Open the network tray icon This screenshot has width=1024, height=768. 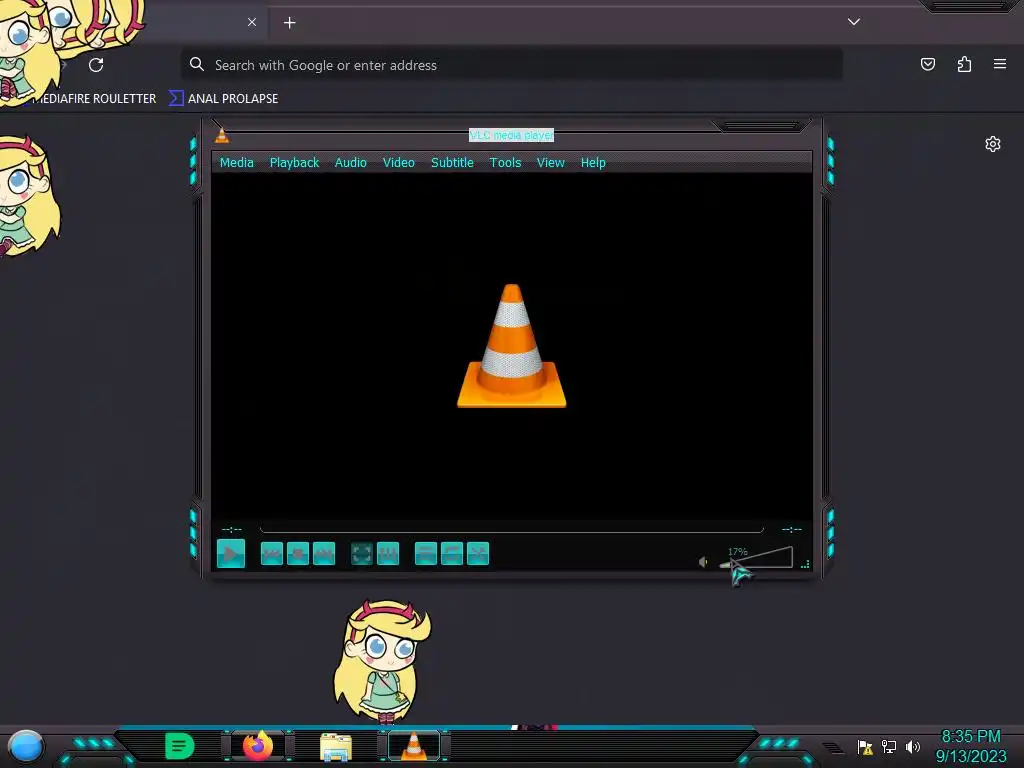point(889,746)
